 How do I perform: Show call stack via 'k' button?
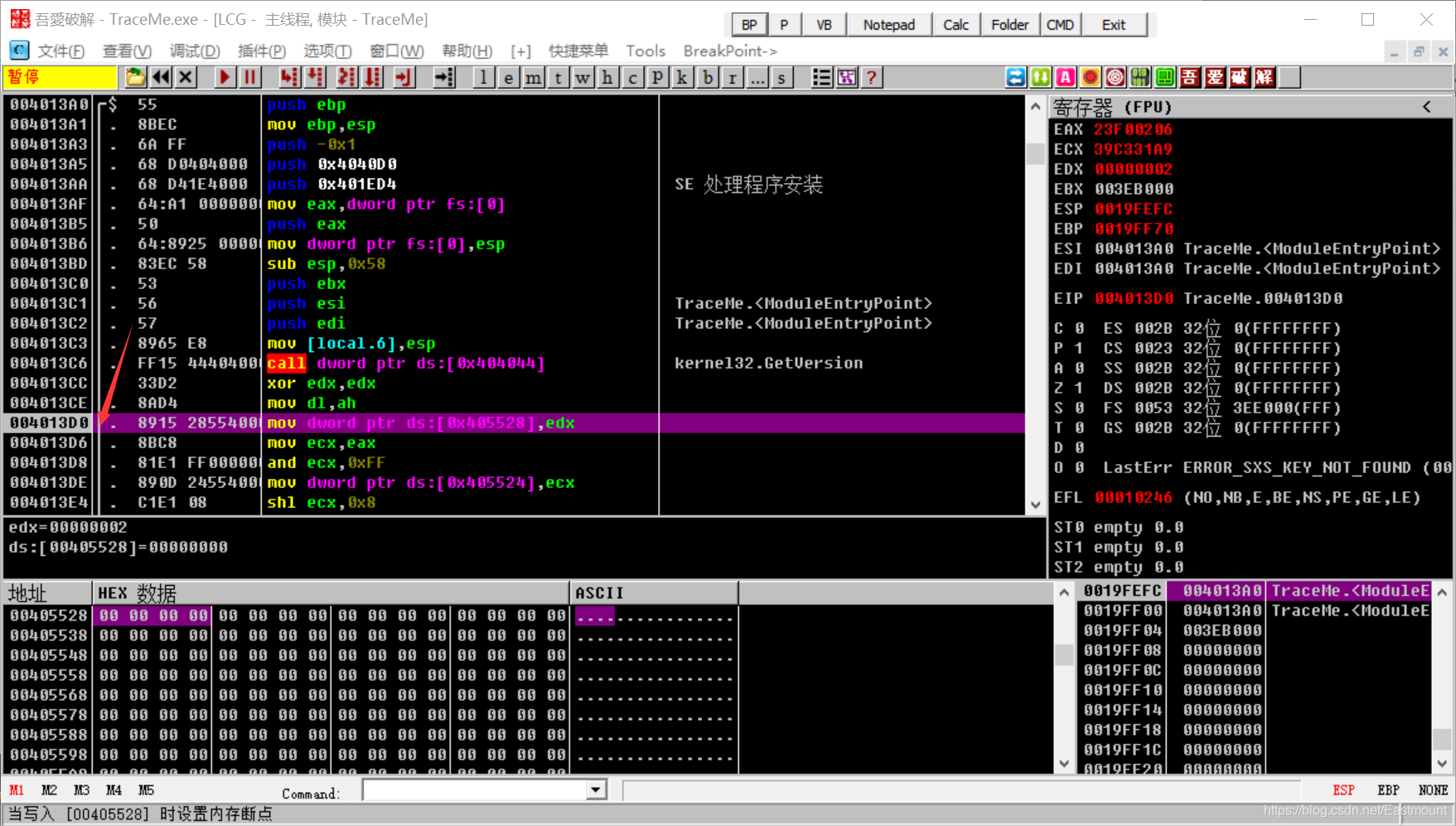pyautogui.click(x=683, y=78)
